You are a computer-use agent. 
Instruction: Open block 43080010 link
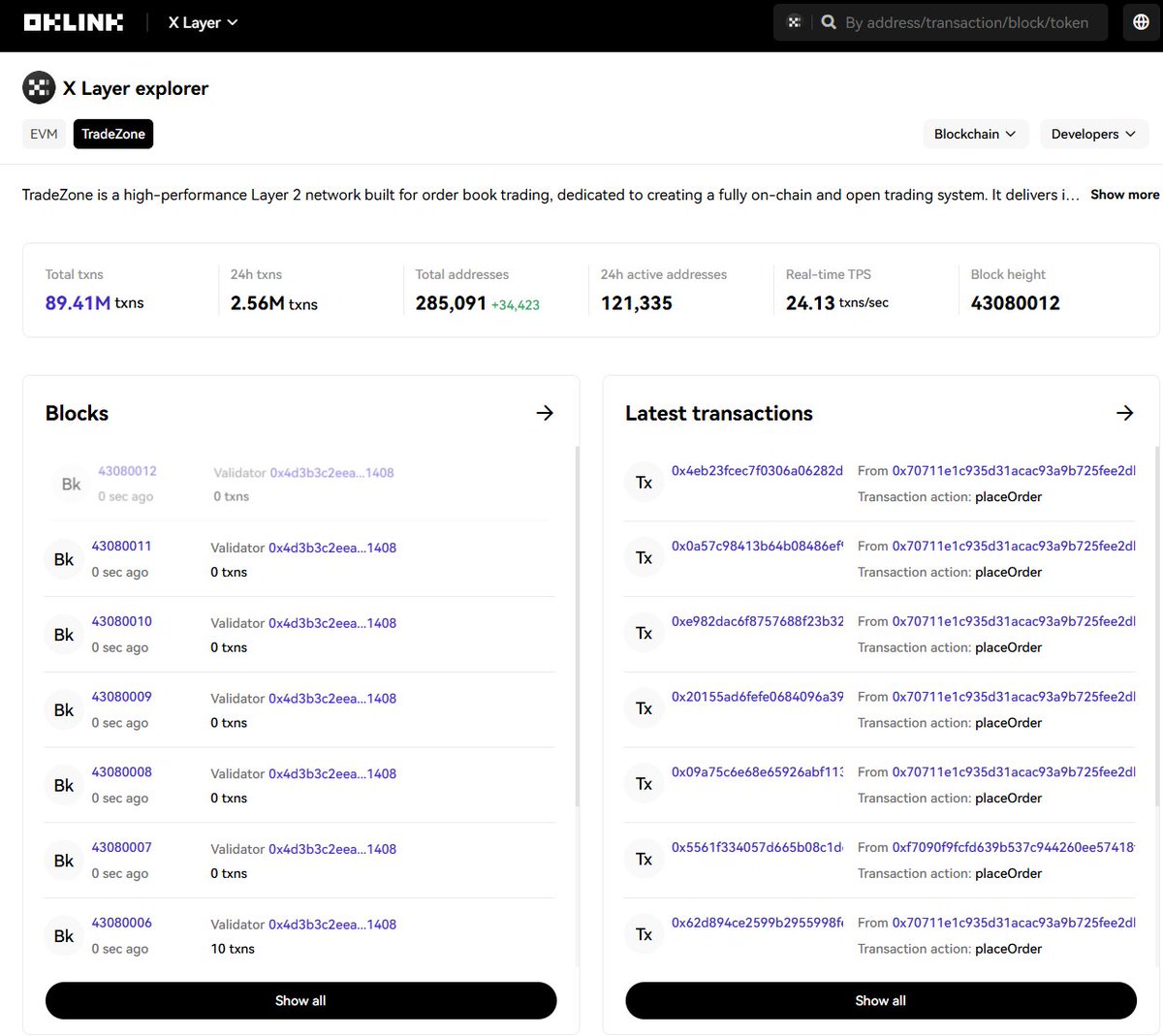[121, 621]
